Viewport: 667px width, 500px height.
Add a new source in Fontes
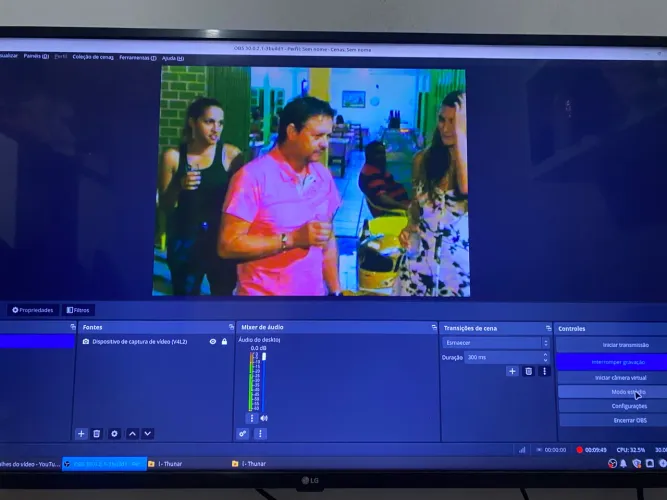pos(81,434)
